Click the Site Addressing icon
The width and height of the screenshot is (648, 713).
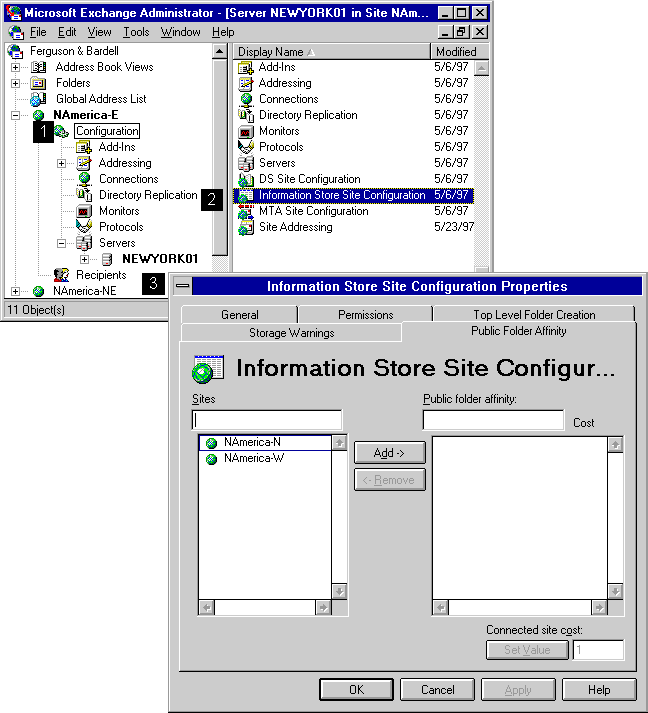(x=246, y=228)
